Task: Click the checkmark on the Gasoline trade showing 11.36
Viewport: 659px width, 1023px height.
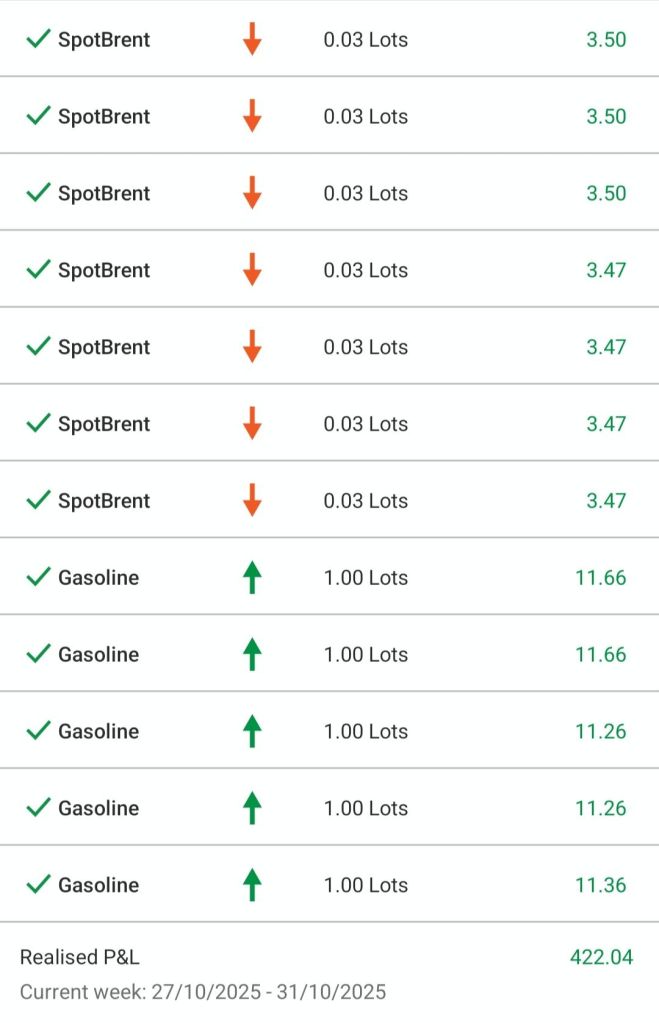Action: (x=38, y=884)
